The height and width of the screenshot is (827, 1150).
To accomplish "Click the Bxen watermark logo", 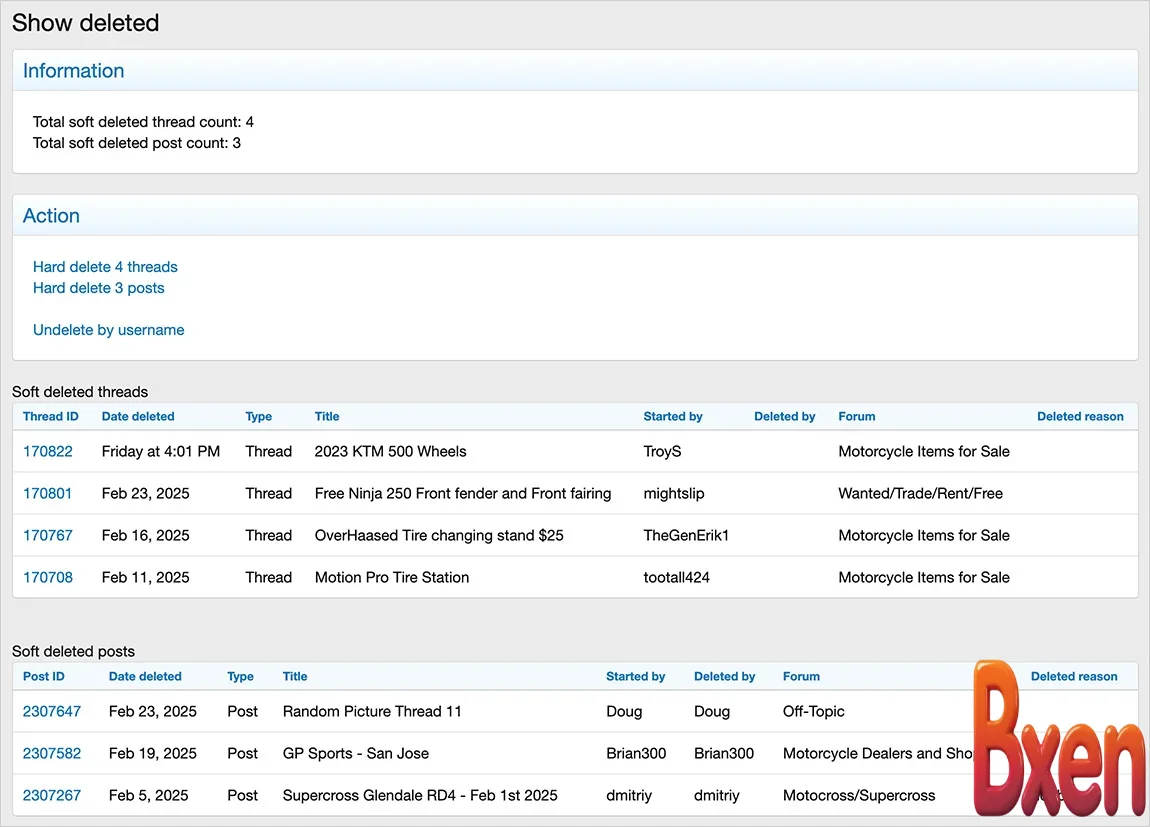I will [1058, 740].
